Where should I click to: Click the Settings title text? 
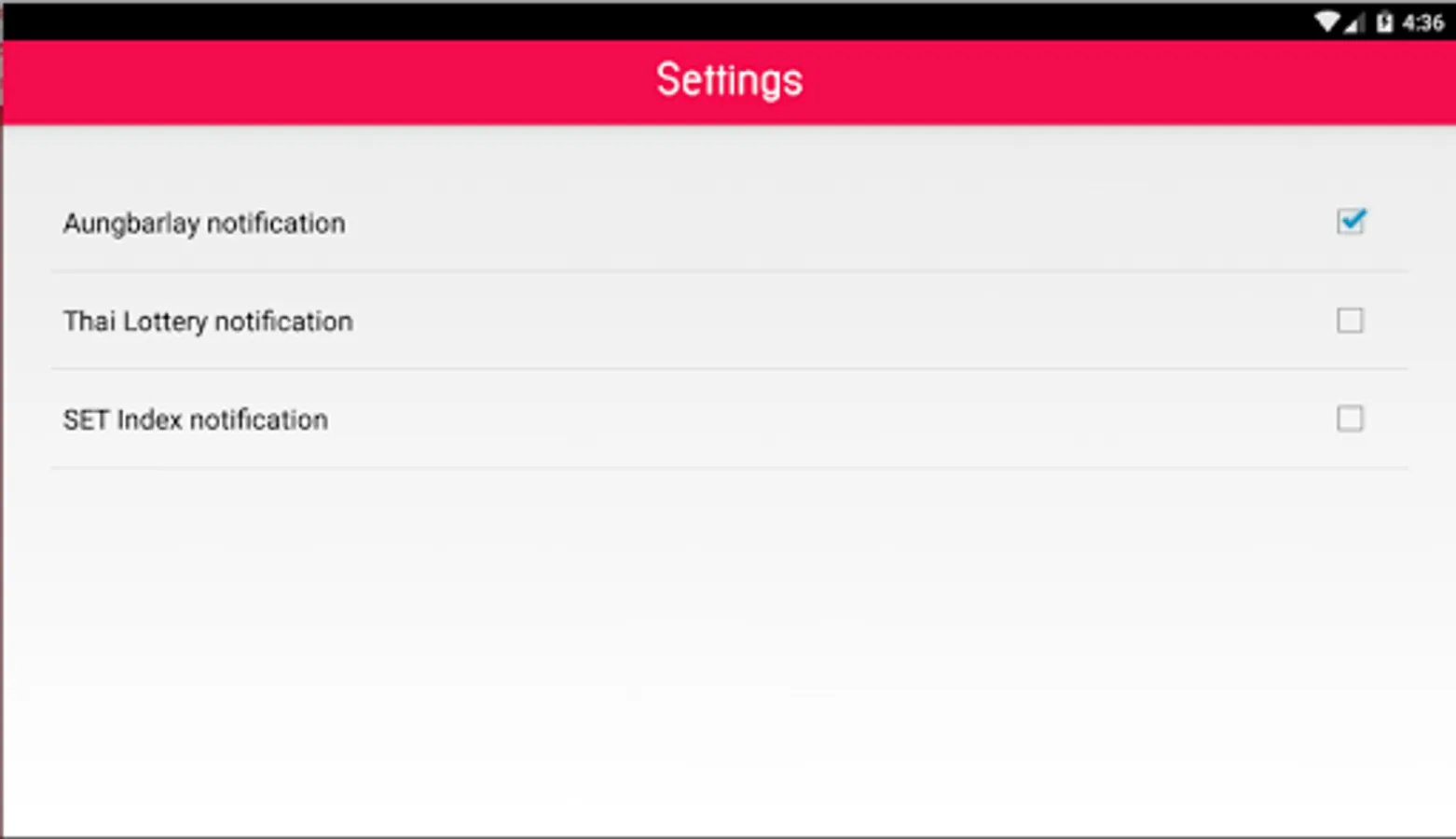(729, 80)
